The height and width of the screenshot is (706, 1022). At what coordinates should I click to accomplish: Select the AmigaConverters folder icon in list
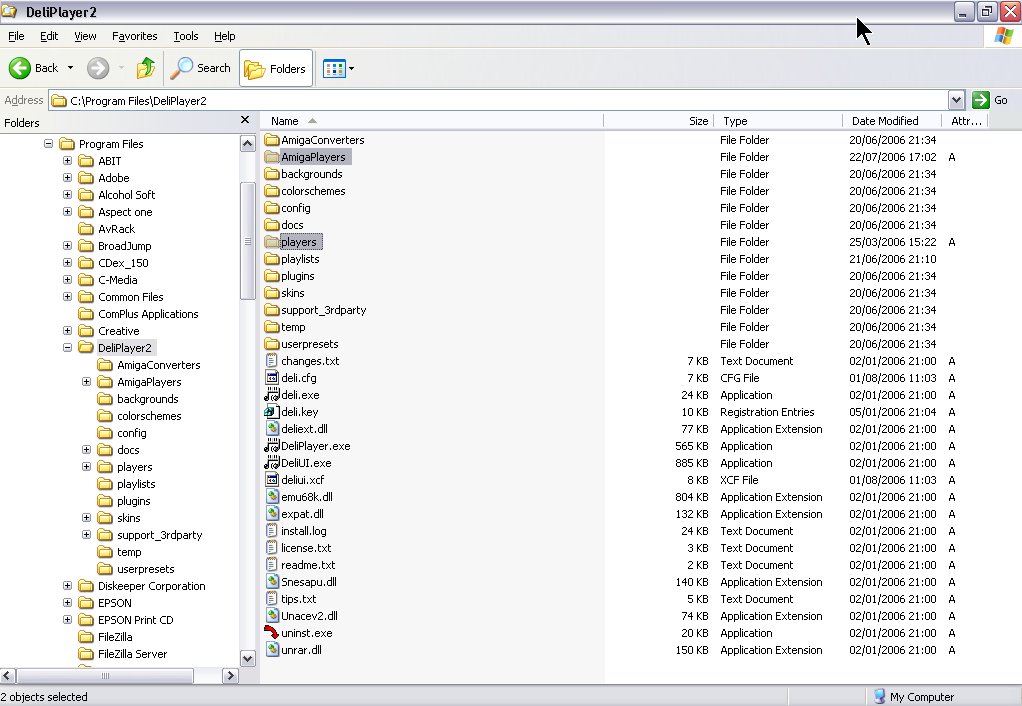(272, 140)
